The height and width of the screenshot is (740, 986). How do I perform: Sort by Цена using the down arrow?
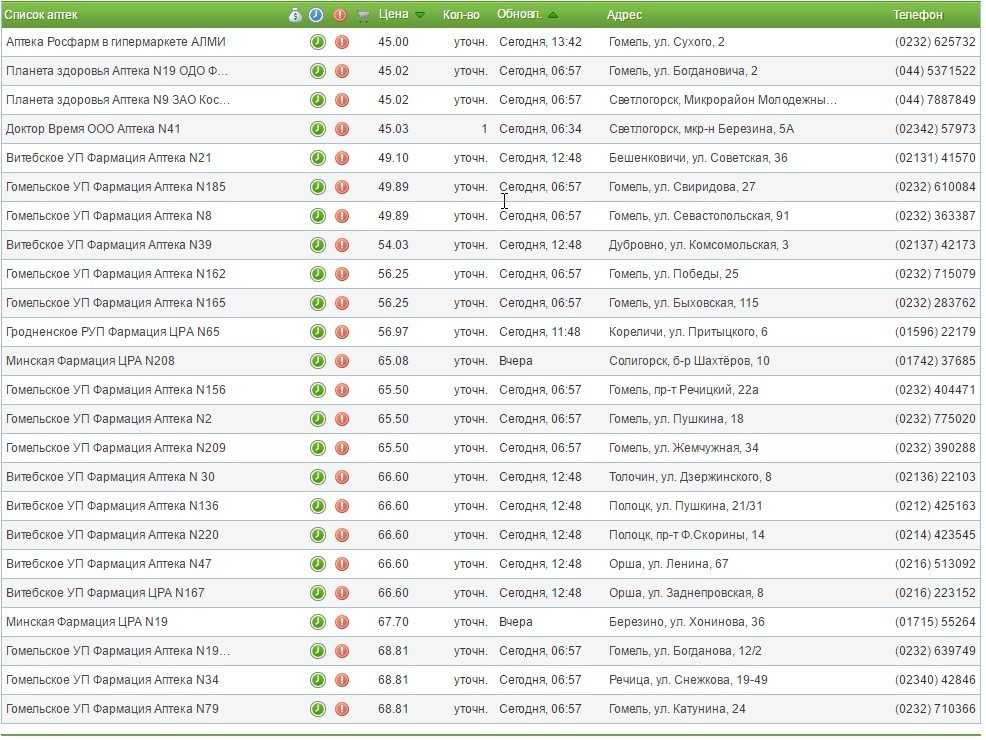(x=420, y=16)
